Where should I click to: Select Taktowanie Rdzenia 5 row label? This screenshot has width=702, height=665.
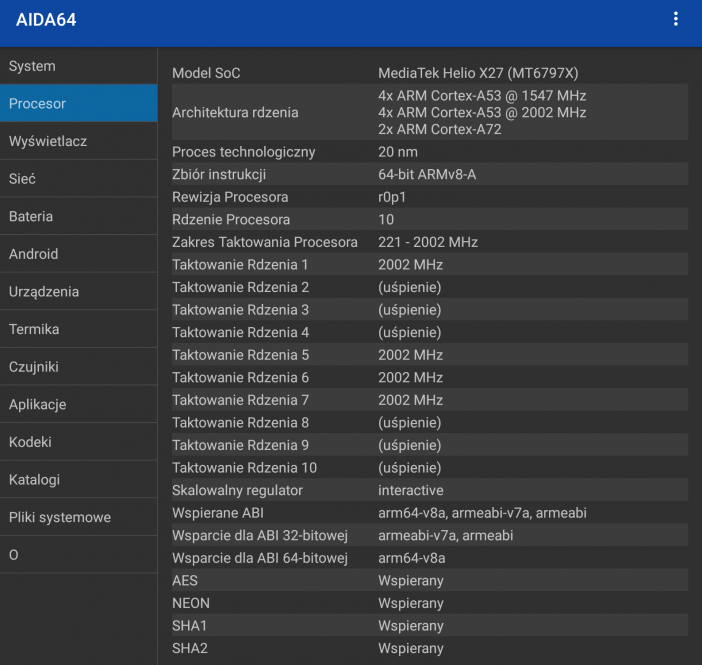tap(240, 355)
